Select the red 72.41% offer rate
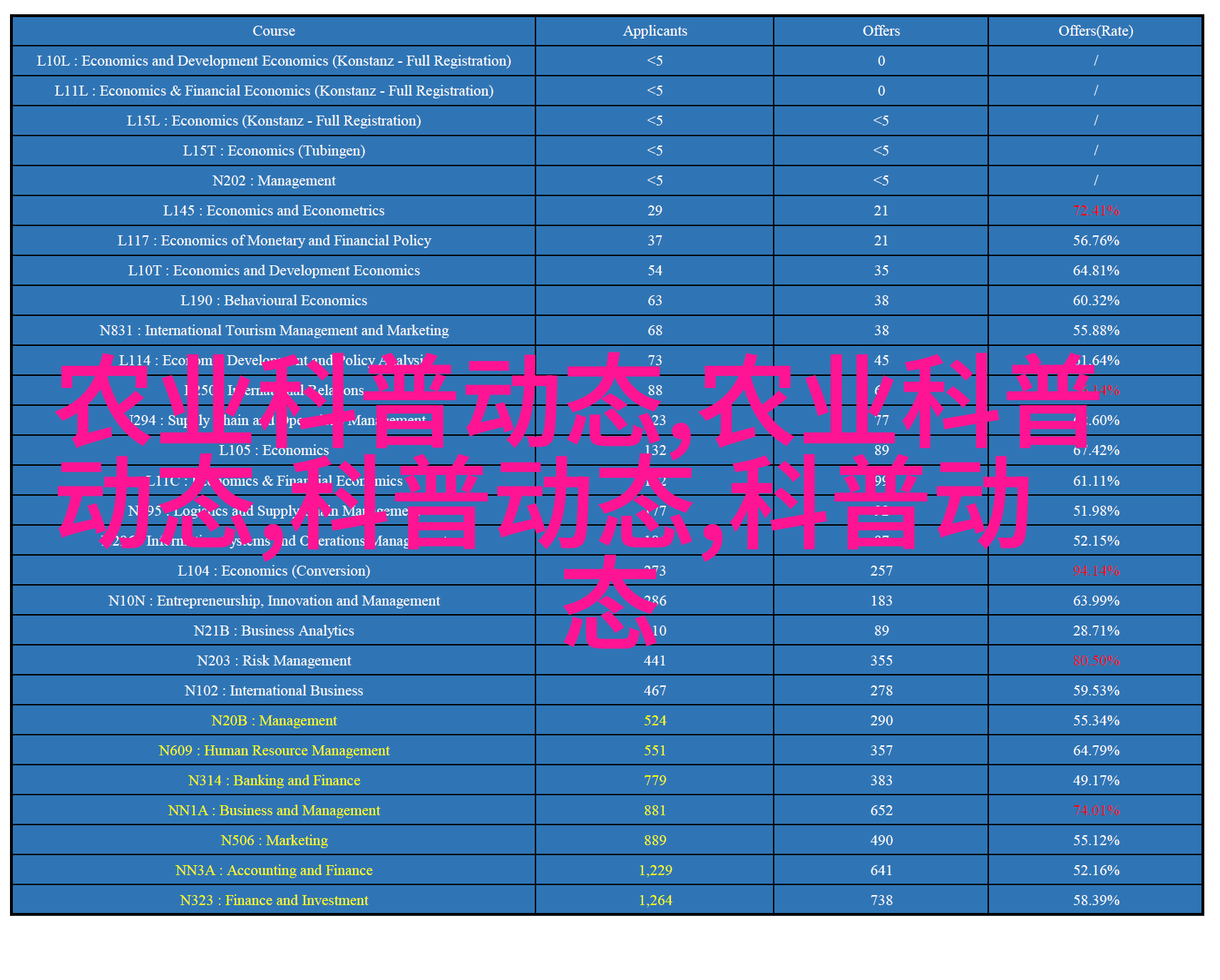The image size is (1220, 980). [x=1095, y=210]
